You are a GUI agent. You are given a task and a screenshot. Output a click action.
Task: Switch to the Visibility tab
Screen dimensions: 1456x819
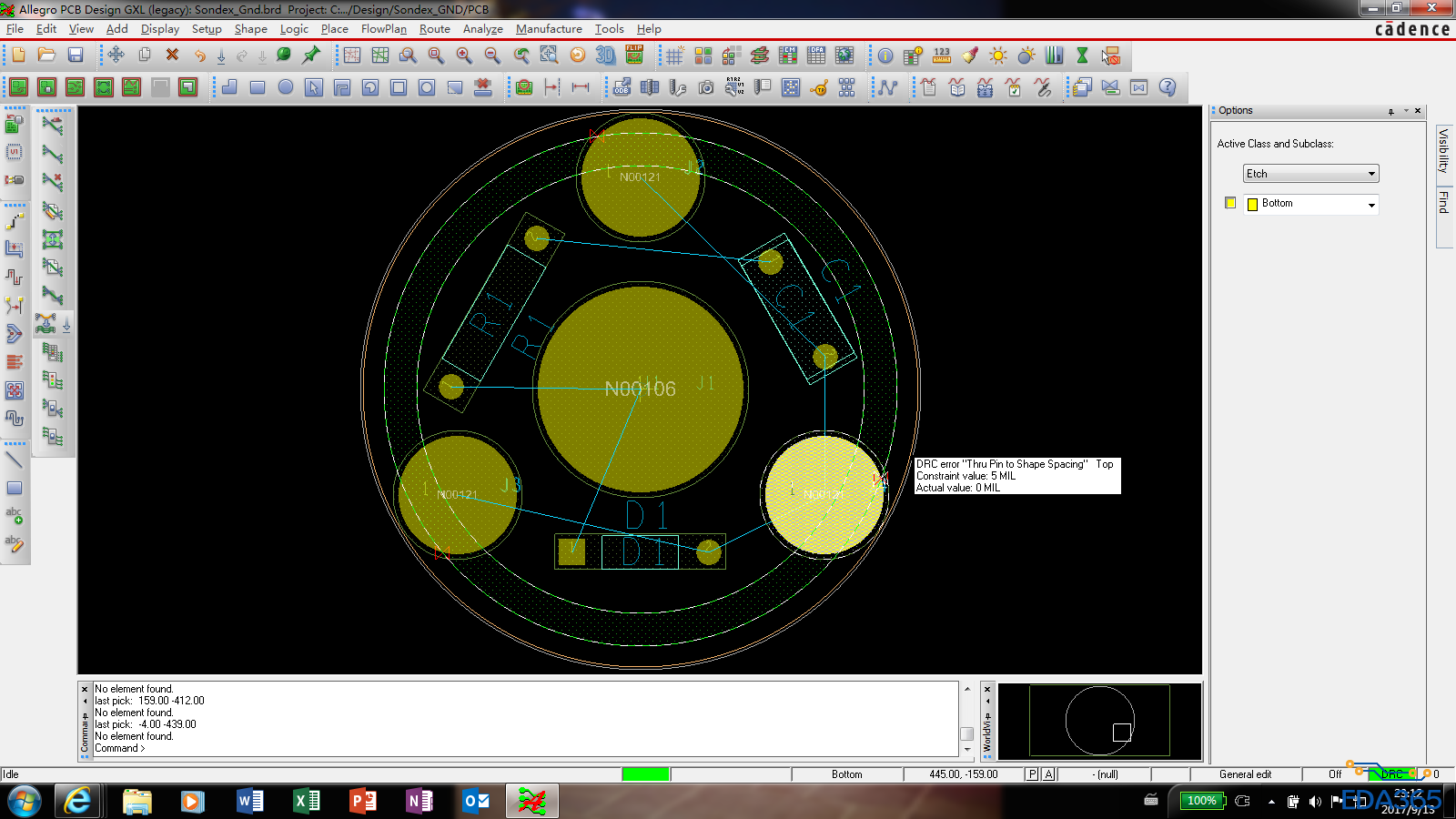coord(1443,150)
